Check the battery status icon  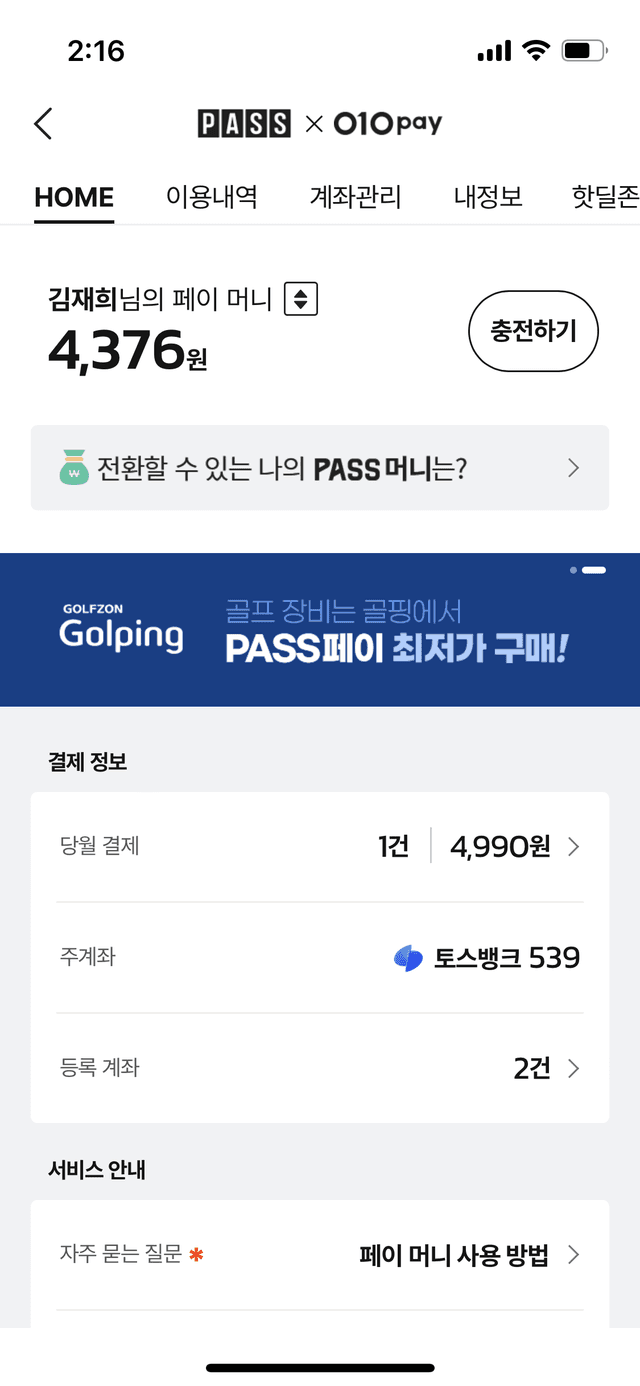pos(585,50)
